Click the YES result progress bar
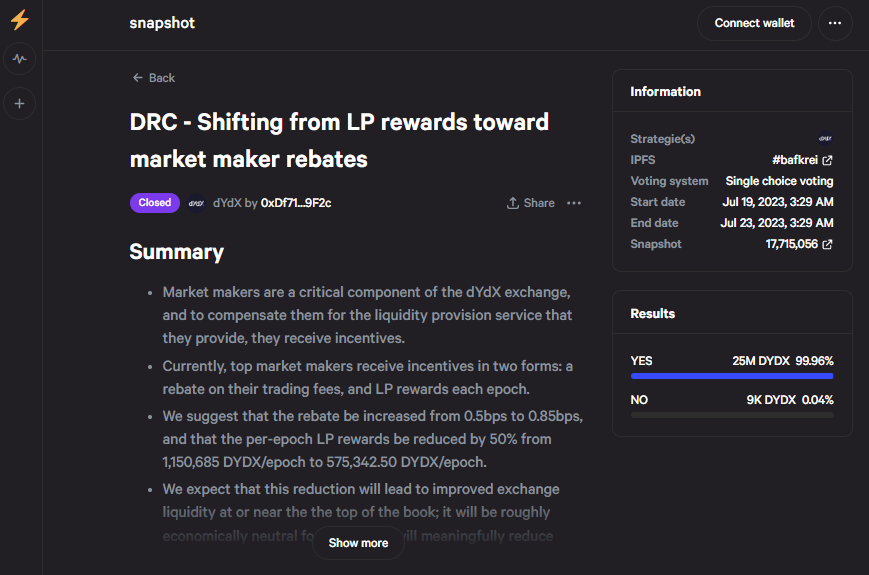 pyautogui.click(x=732, y=376)
